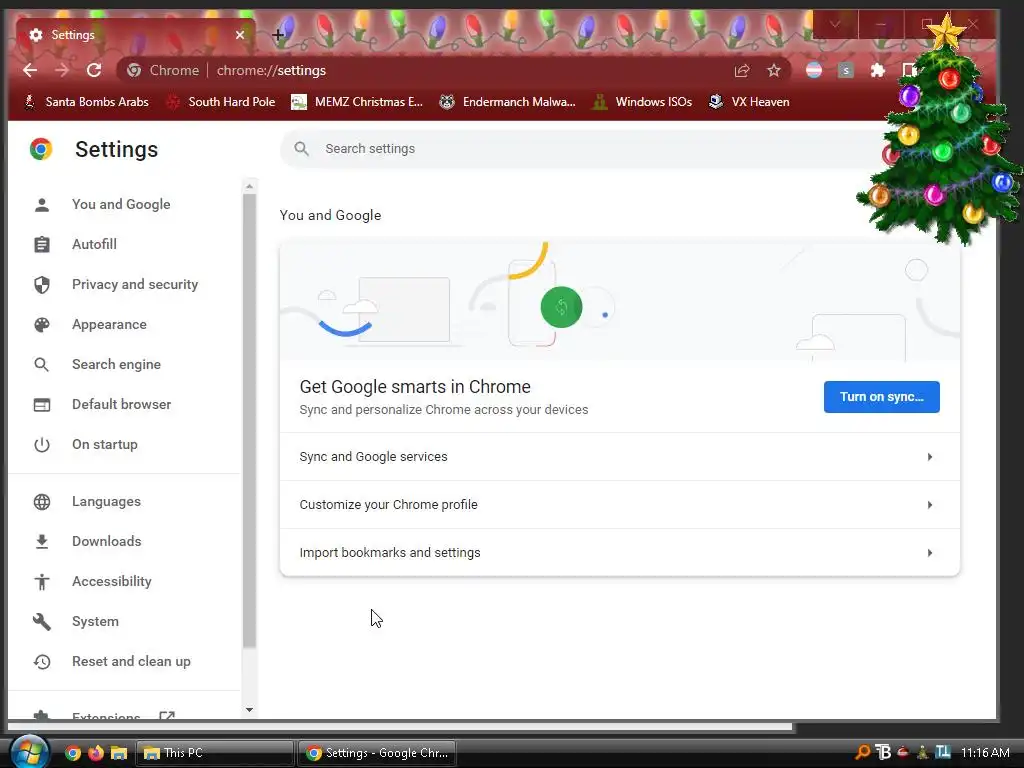Image resolution: width=1024 pixels, height=768 pixels.
Task: Open Default browser settings
Action: [x=121, y=404]
